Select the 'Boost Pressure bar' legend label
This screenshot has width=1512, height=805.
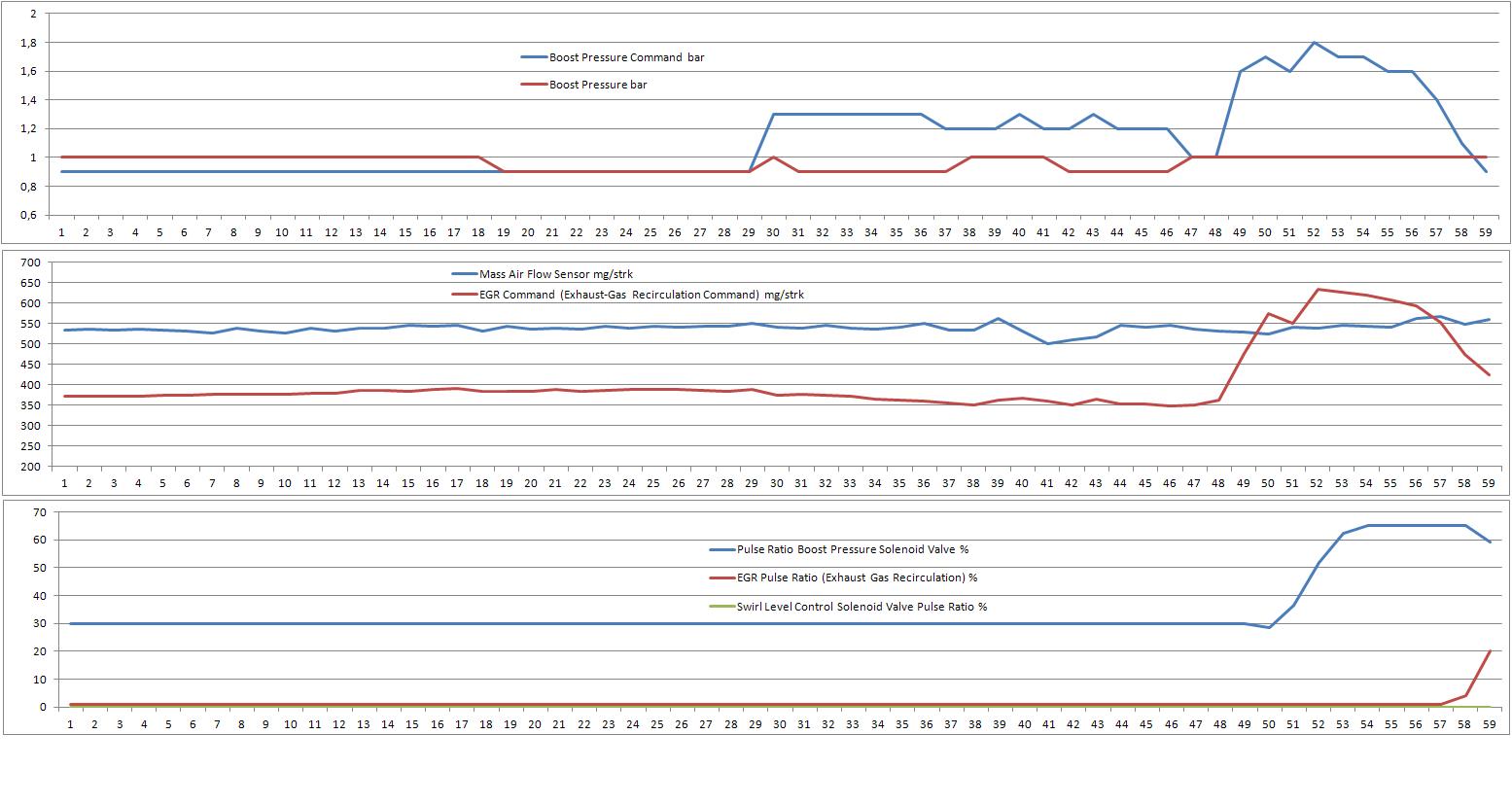[x=598, y=85]
